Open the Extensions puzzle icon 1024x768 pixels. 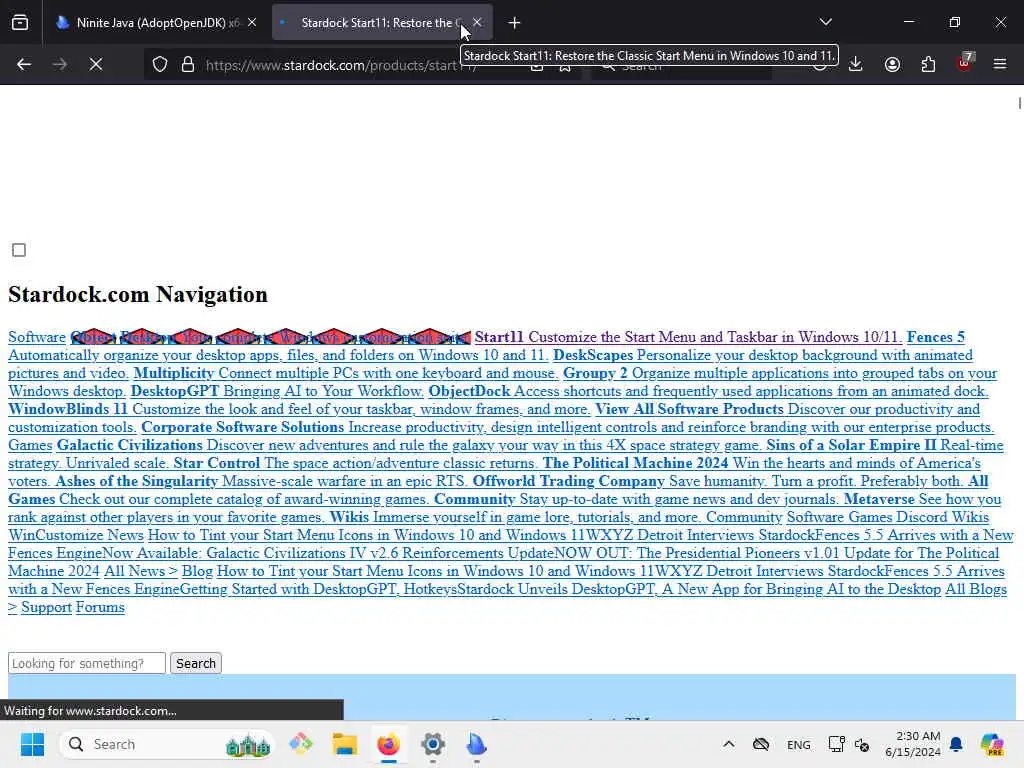[928, 64]
